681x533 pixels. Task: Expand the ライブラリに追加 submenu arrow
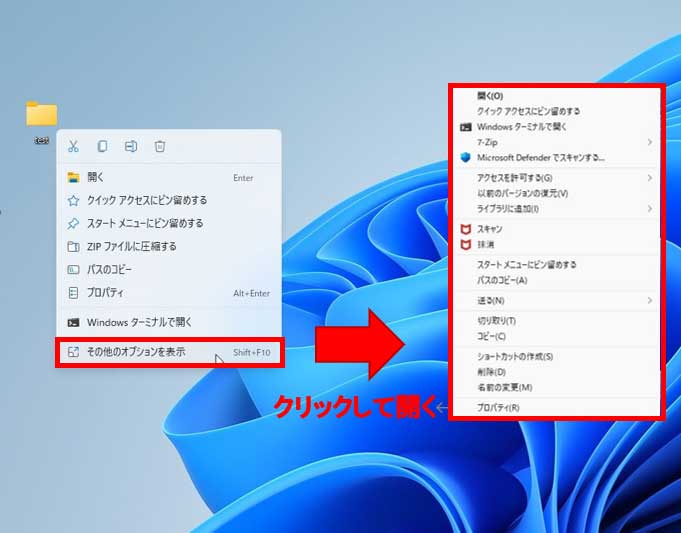(649, 208)
